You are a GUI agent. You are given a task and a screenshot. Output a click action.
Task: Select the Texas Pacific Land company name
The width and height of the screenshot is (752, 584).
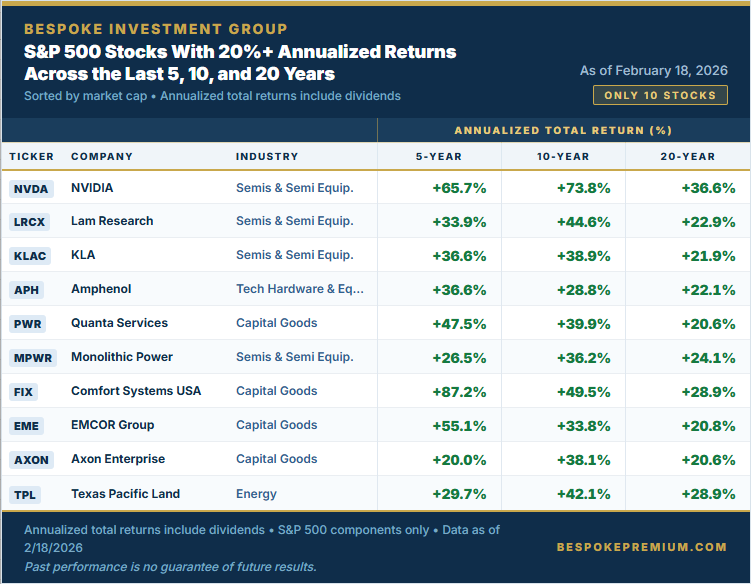126,493
